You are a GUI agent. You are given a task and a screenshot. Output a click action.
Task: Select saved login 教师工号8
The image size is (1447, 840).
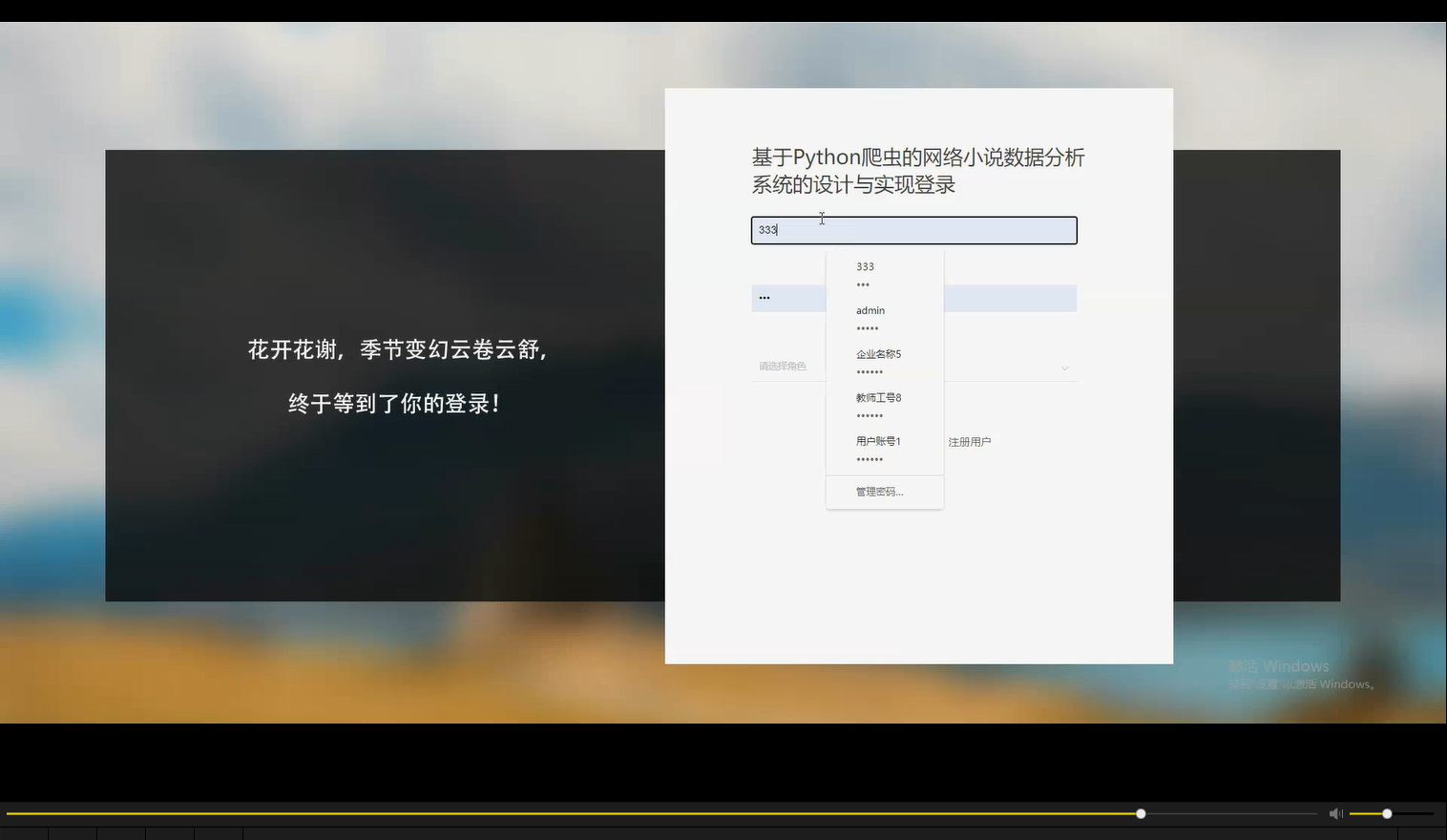(x=885, y=406)
